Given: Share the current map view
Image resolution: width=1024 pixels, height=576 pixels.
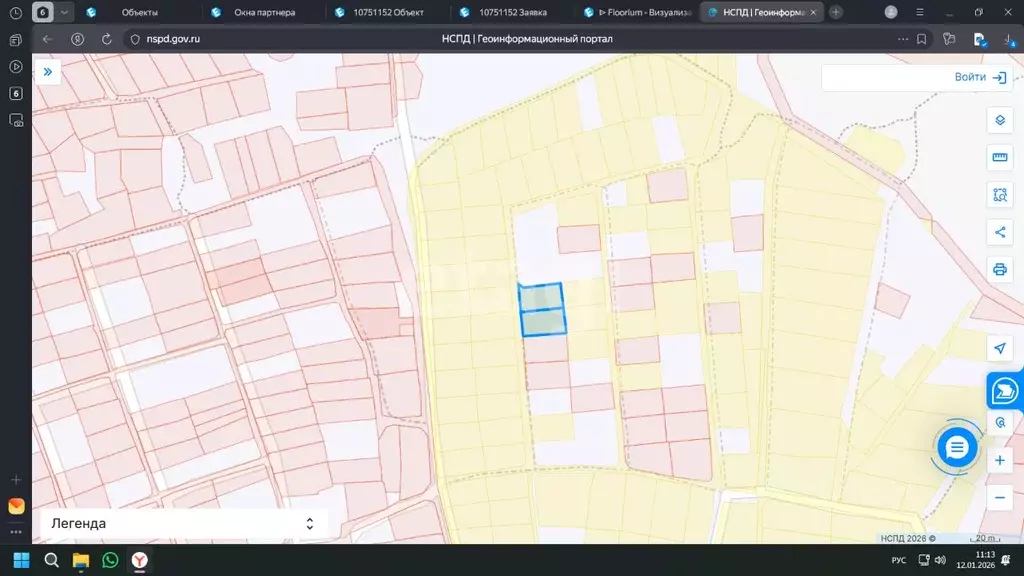Looking at the screenshot, I should point(999,232).
